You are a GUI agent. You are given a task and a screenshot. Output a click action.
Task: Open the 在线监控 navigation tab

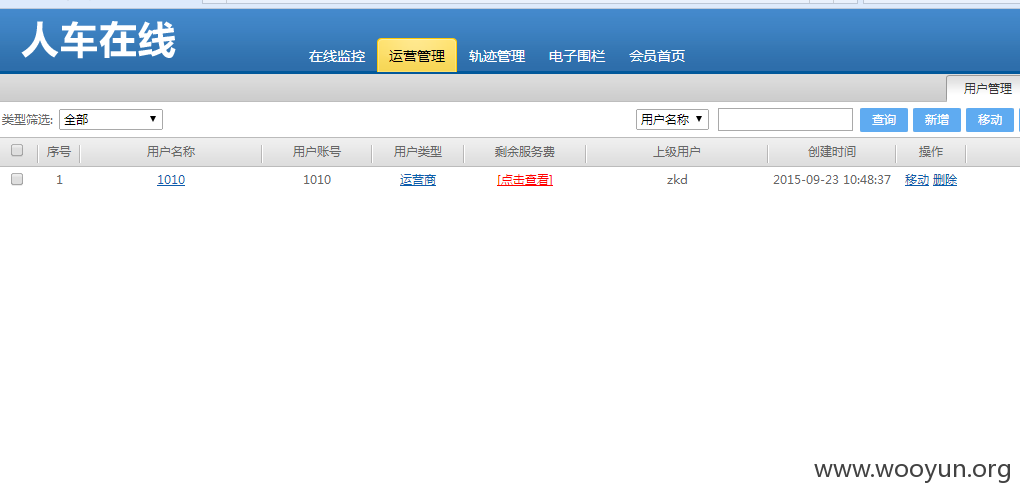tap(336, 56)
